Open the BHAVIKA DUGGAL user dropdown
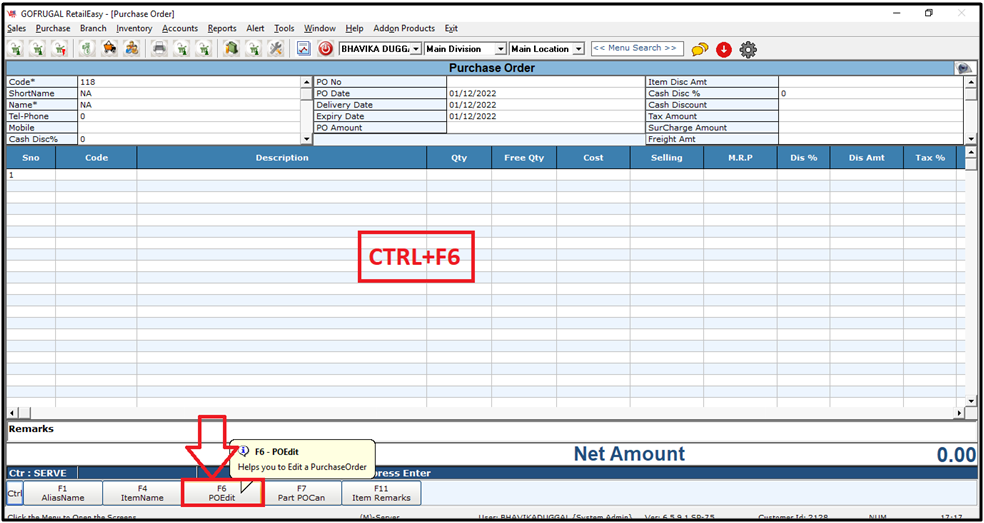Screen dimensions: 984x523 click(x=416, y=49)
